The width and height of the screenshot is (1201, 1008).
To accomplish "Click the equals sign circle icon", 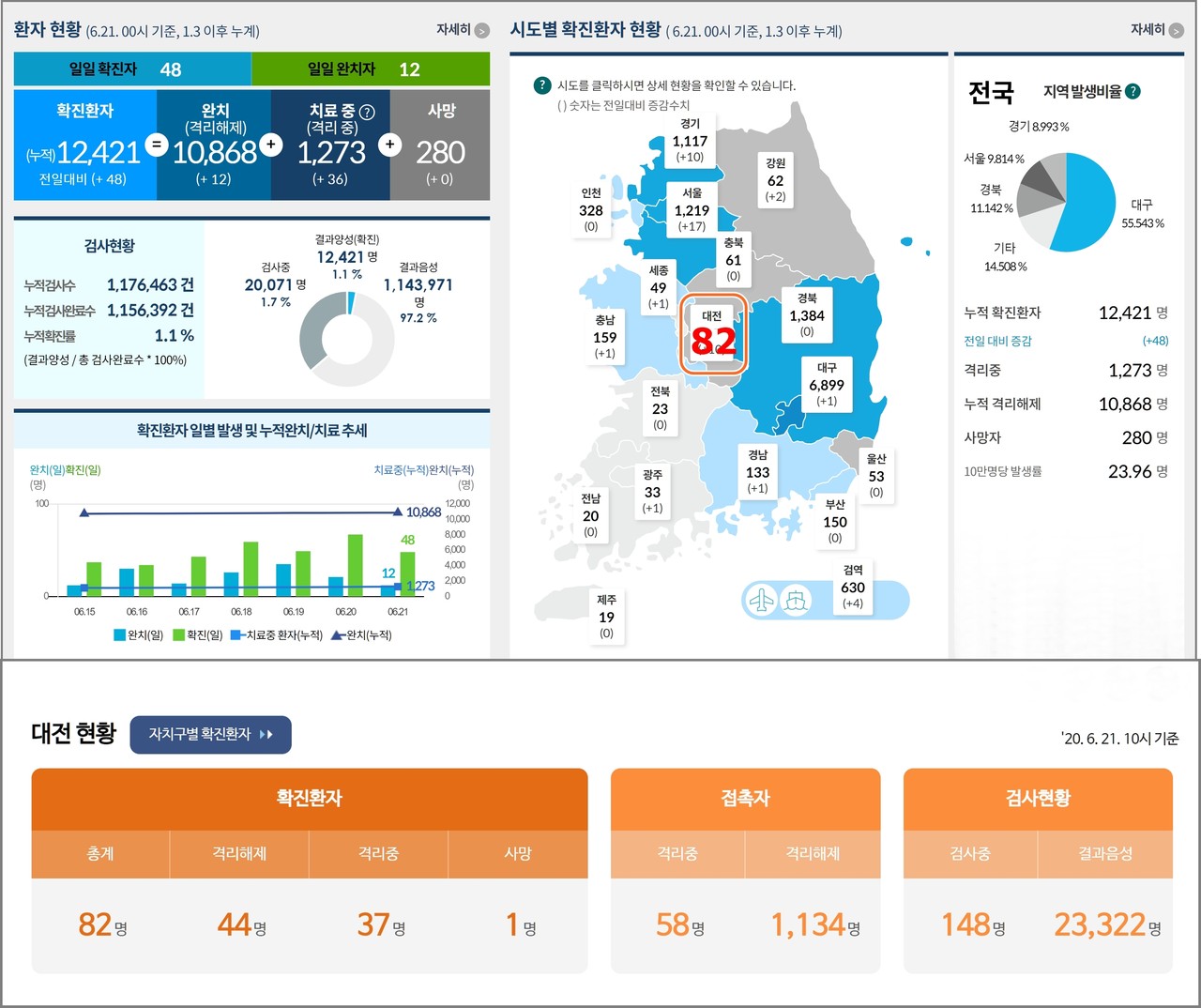I will pyautogui.click(x=157, y=145).
